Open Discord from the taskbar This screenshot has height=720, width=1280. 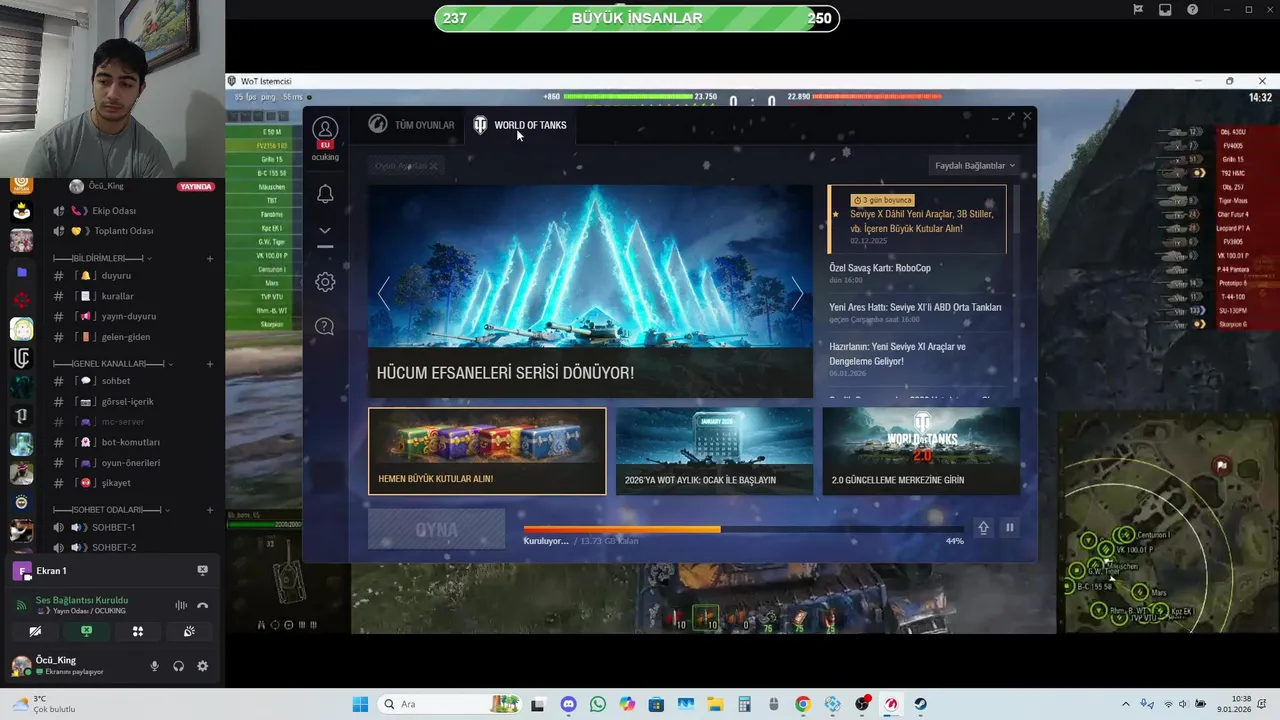point(569,704)
